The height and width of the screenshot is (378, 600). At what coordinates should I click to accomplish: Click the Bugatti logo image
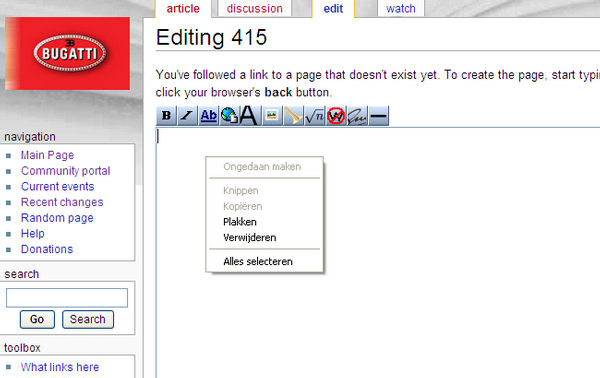point(68,53)
